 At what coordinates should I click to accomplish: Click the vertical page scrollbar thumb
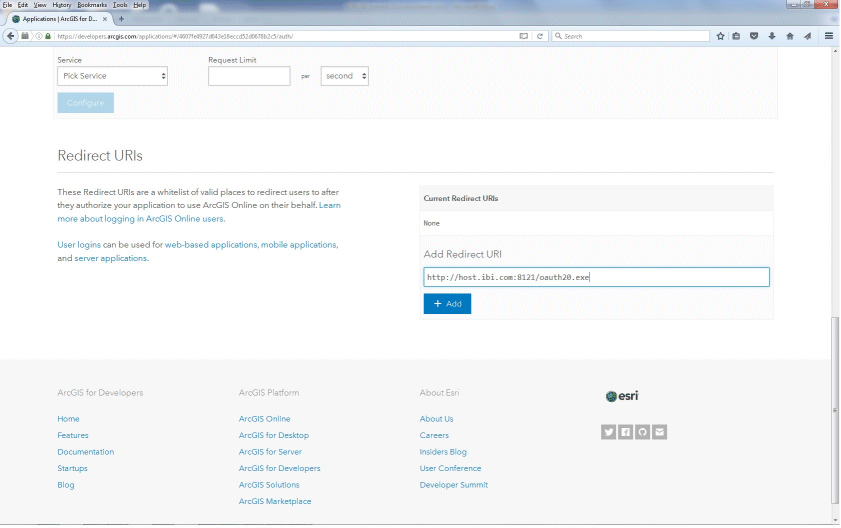tap(835, 410)
